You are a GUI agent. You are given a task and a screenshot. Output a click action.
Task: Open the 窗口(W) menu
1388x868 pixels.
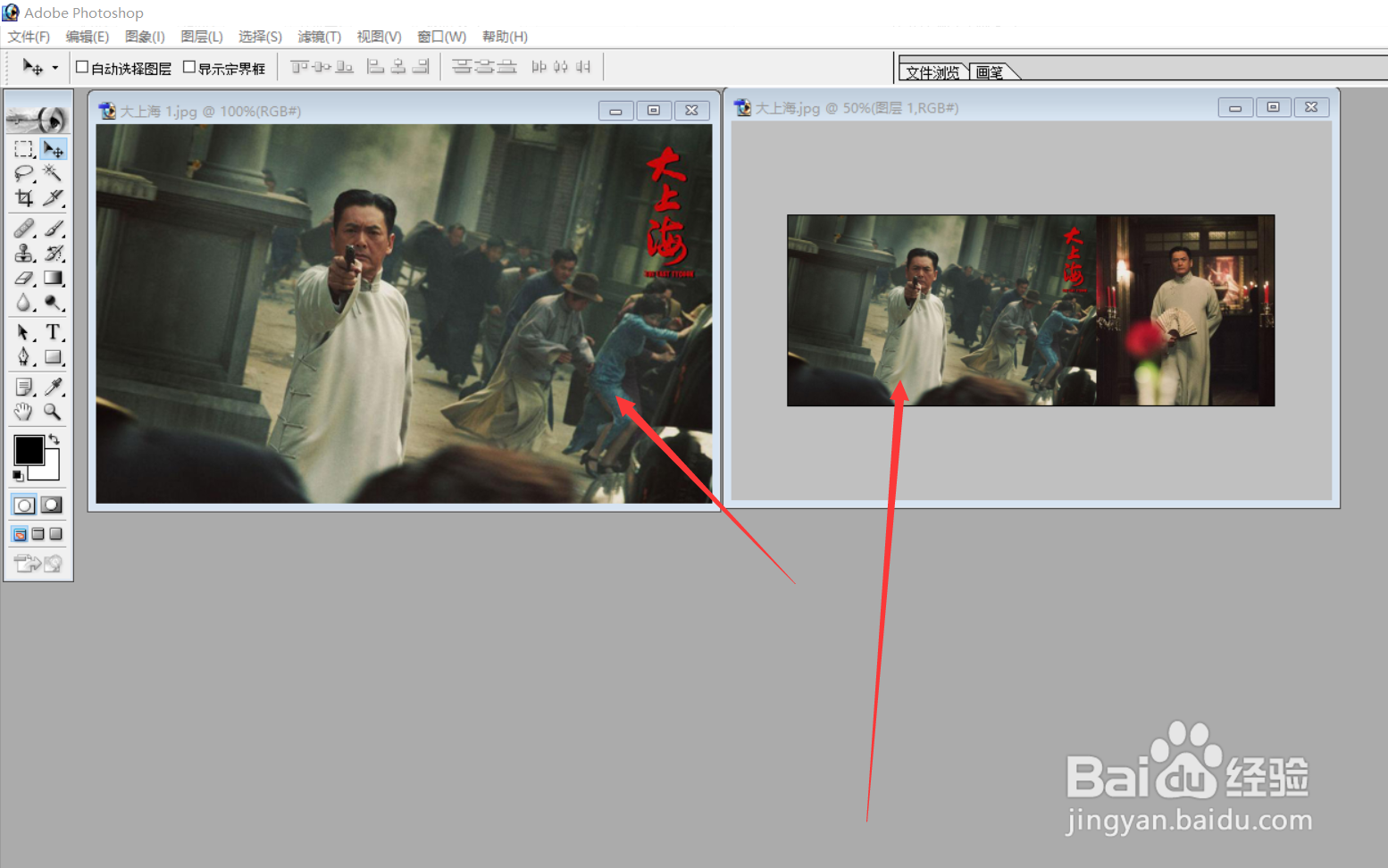tap(442, 37)
